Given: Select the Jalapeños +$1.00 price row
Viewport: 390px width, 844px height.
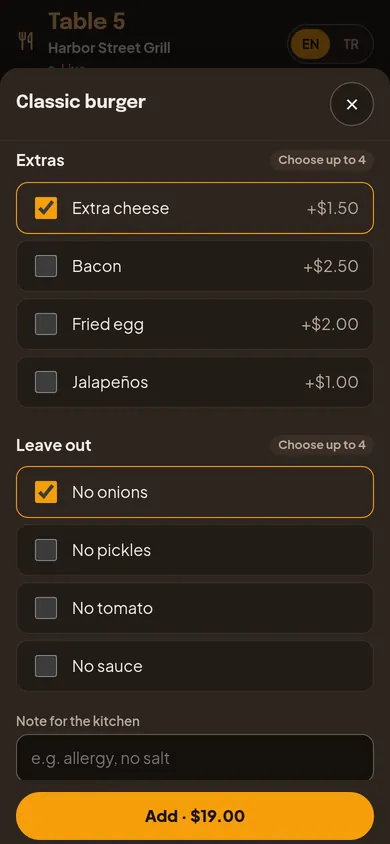Looking at the screenshot, I should click(x=195, y=382).
